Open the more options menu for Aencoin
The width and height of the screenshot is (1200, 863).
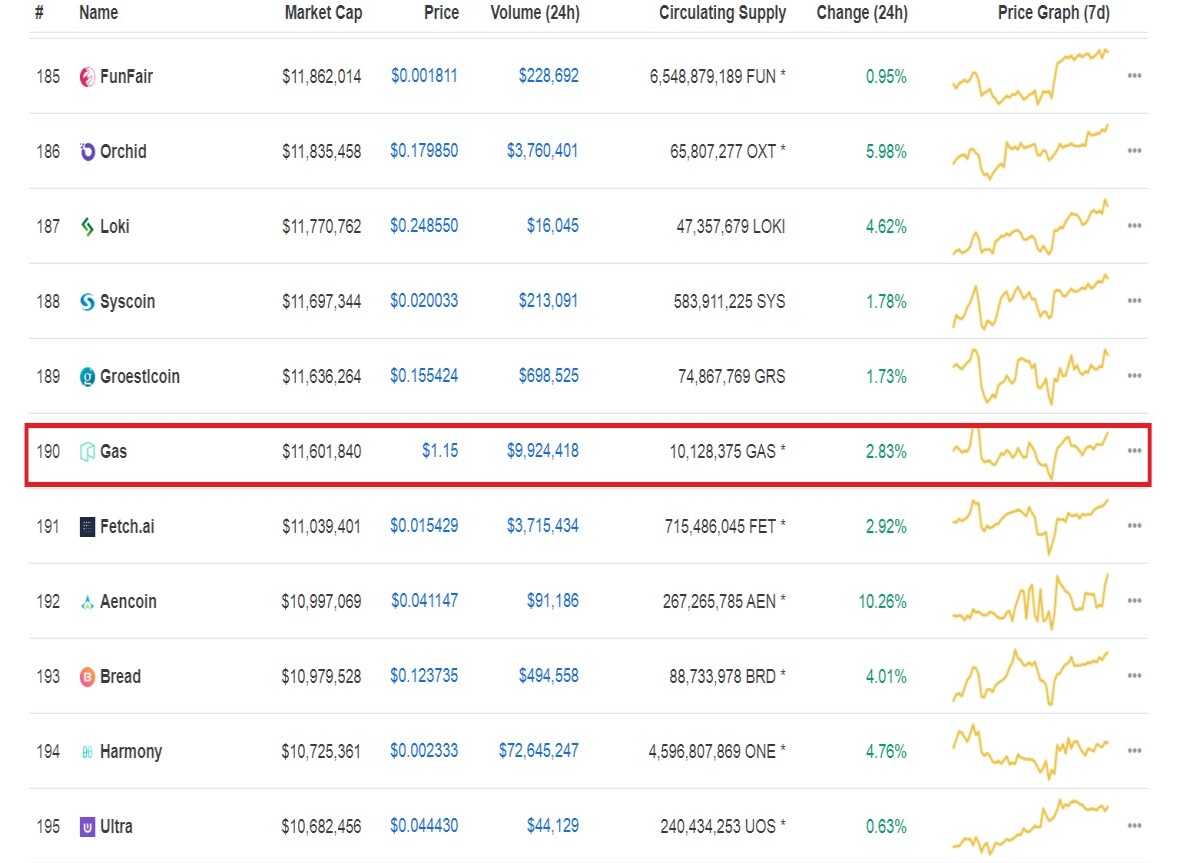[1134, 601]
